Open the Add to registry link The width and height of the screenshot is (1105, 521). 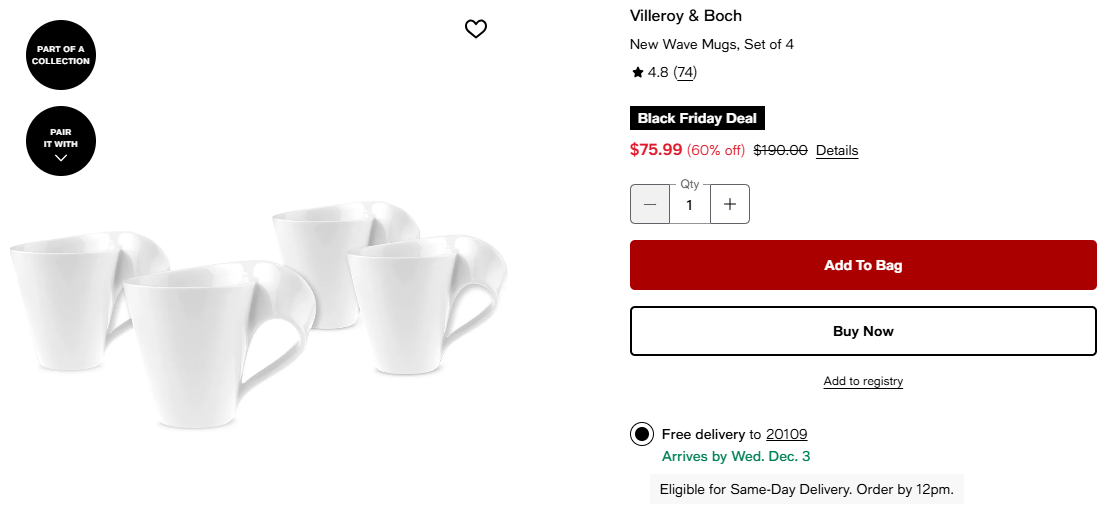click(x=863, y=381)
